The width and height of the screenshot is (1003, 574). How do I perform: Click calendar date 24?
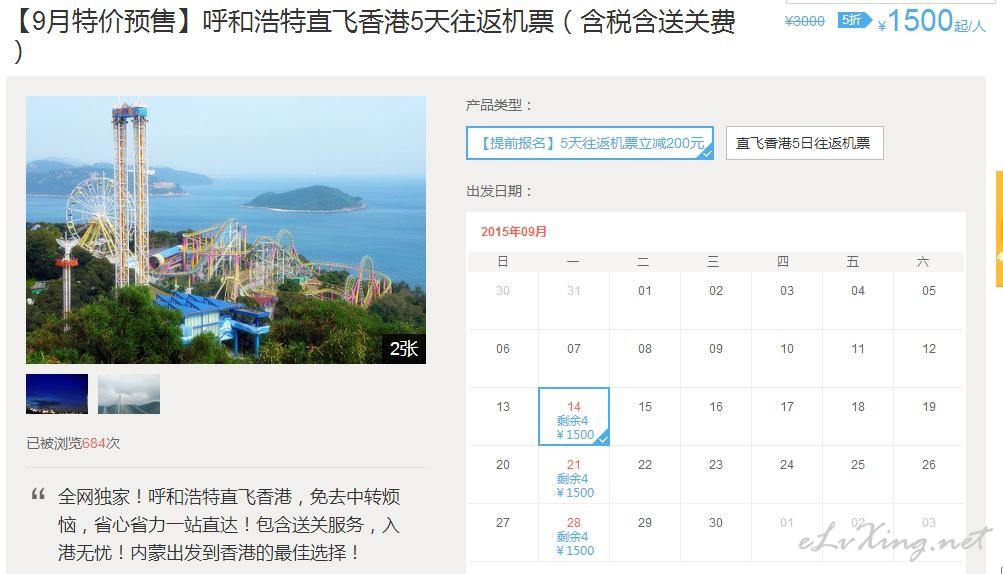click(787, 465)
